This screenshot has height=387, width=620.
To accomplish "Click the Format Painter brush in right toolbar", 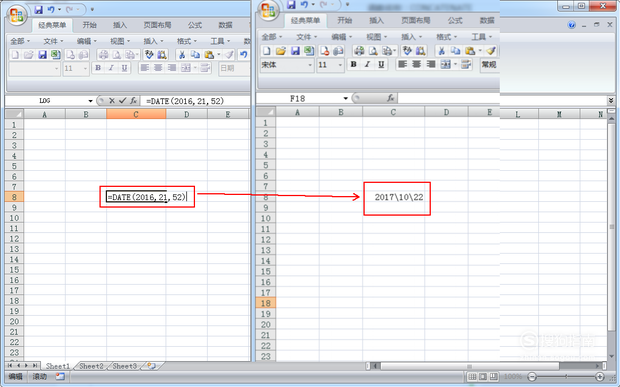I will [x=491, y=51].
